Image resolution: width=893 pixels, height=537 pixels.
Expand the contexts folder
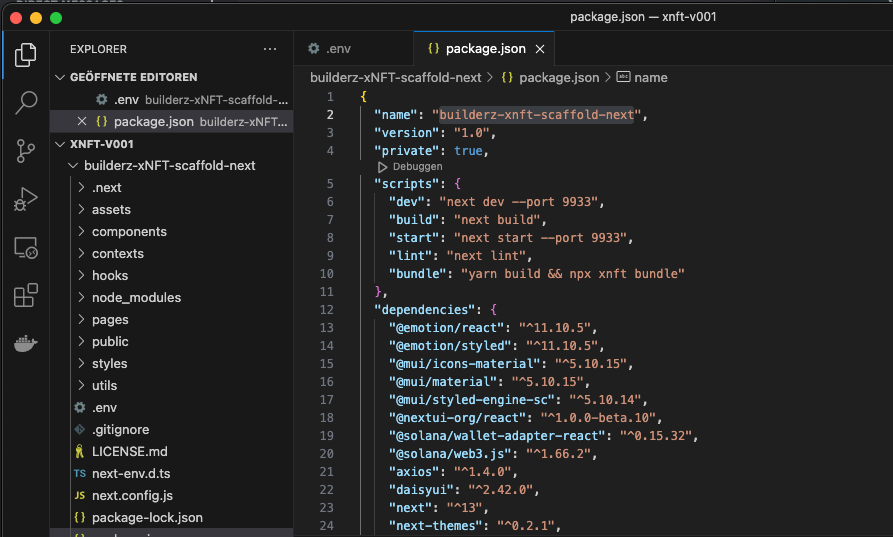point(81,253)
